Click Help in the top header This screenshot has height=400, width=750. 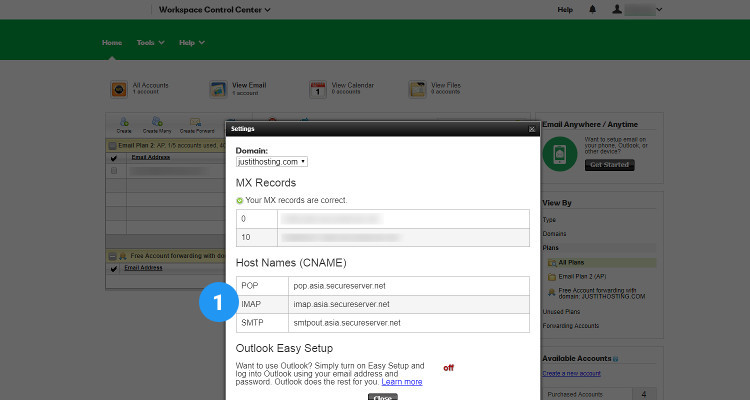coord(565,10)
